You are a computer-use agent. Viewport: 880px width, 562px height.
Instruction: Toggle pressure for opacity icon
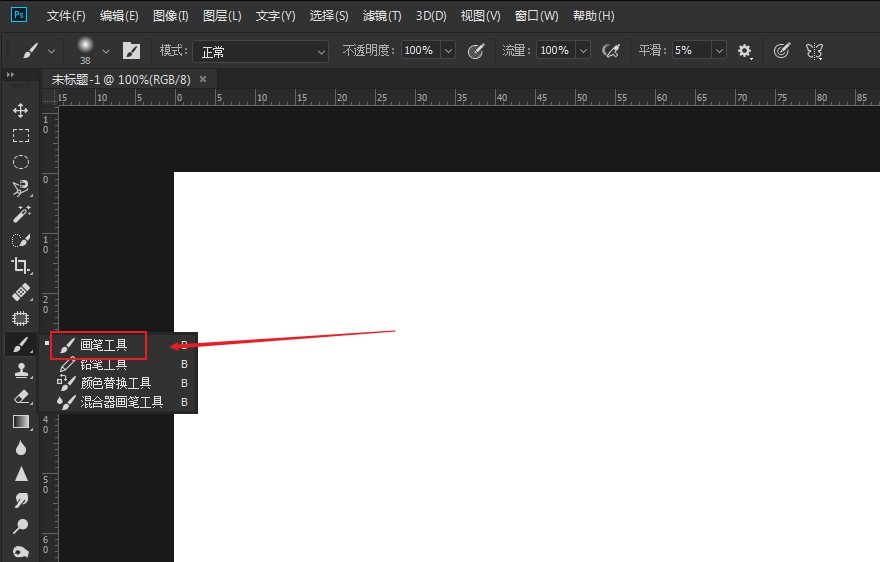pyautogui.click(x=476, y=51)
